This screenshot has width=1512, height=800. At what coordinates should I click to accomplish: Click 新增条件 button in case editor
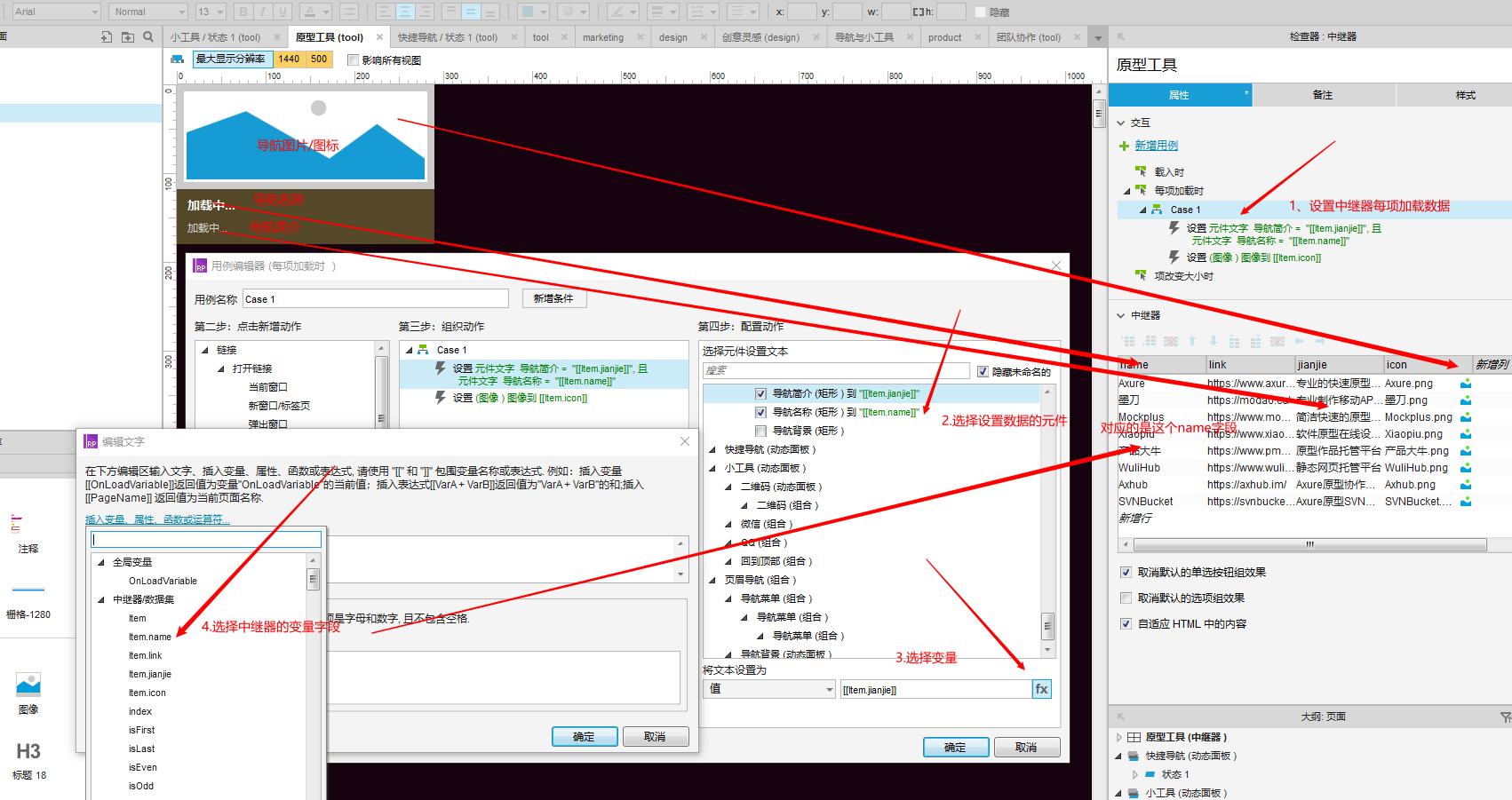click(553, 298)
